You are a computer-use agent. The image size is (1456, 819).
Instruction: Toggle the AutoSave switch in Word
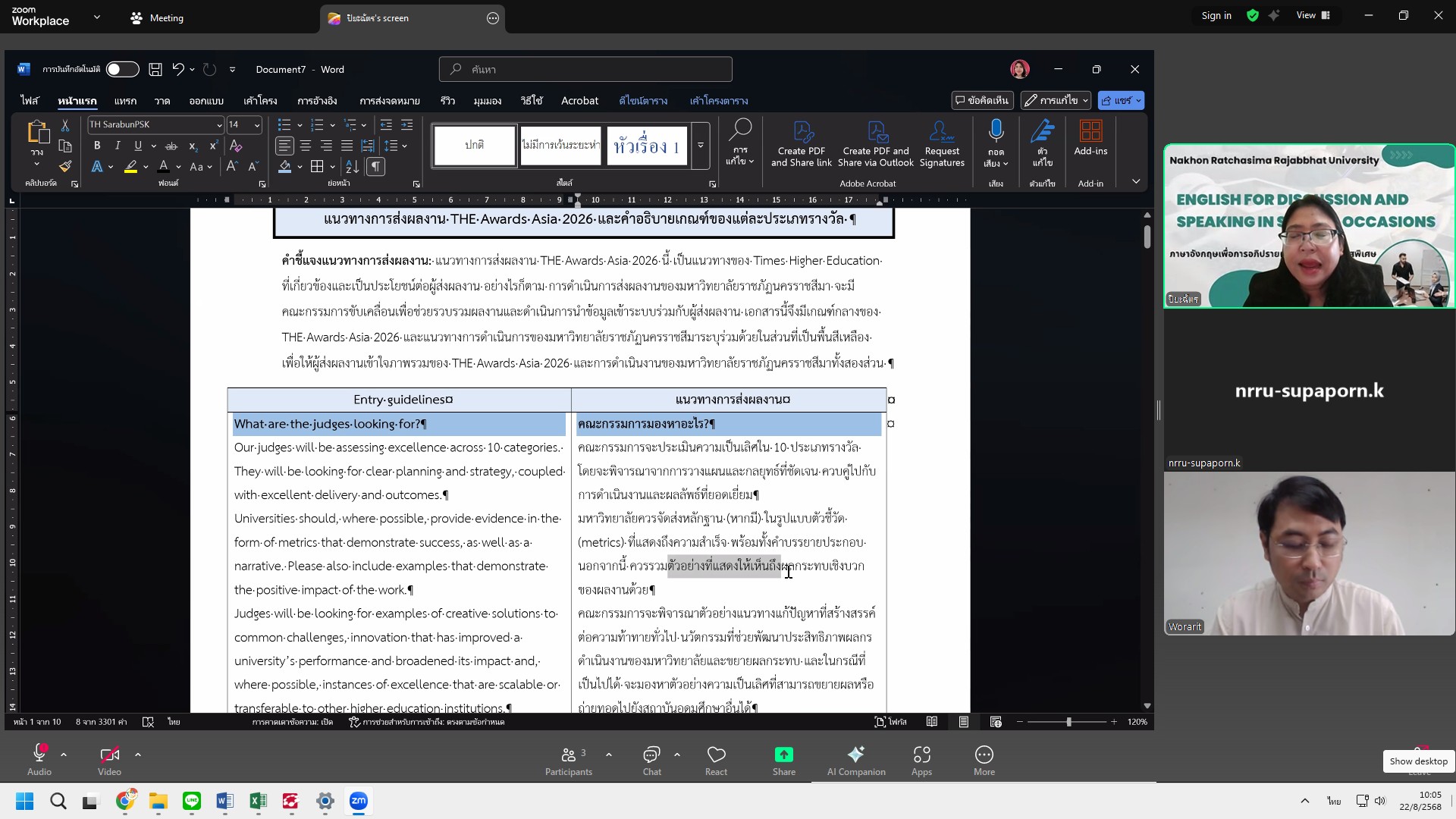pyautogui.click(x=122, y=70)
